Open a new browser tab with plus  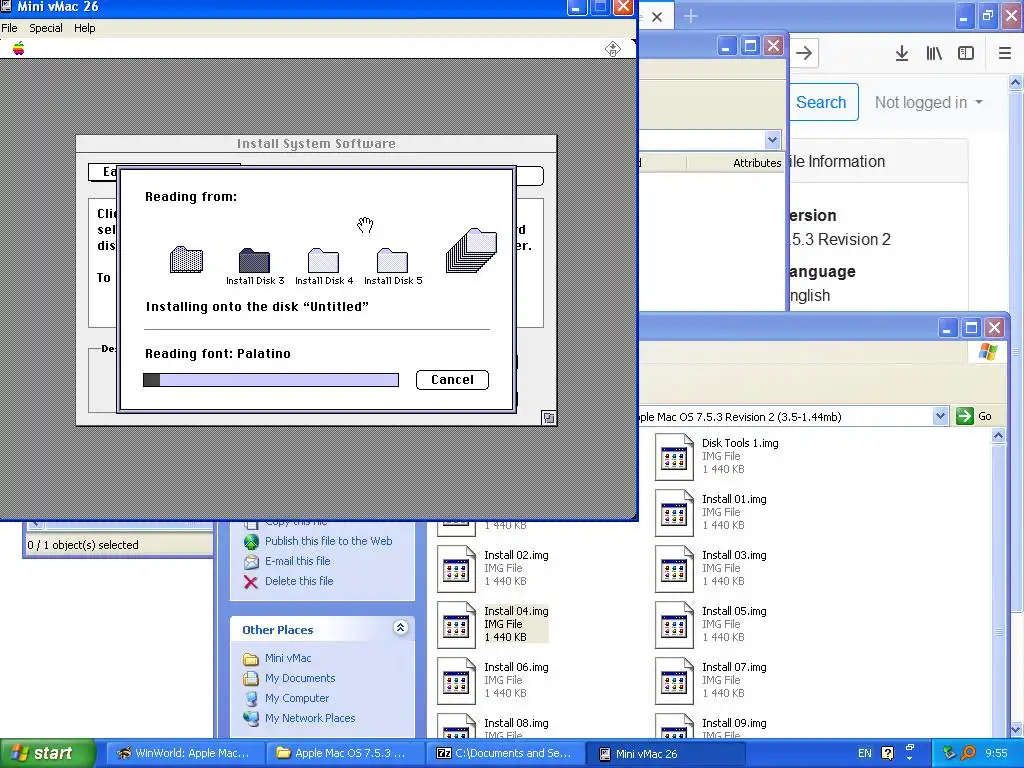[x=690, y=17]
